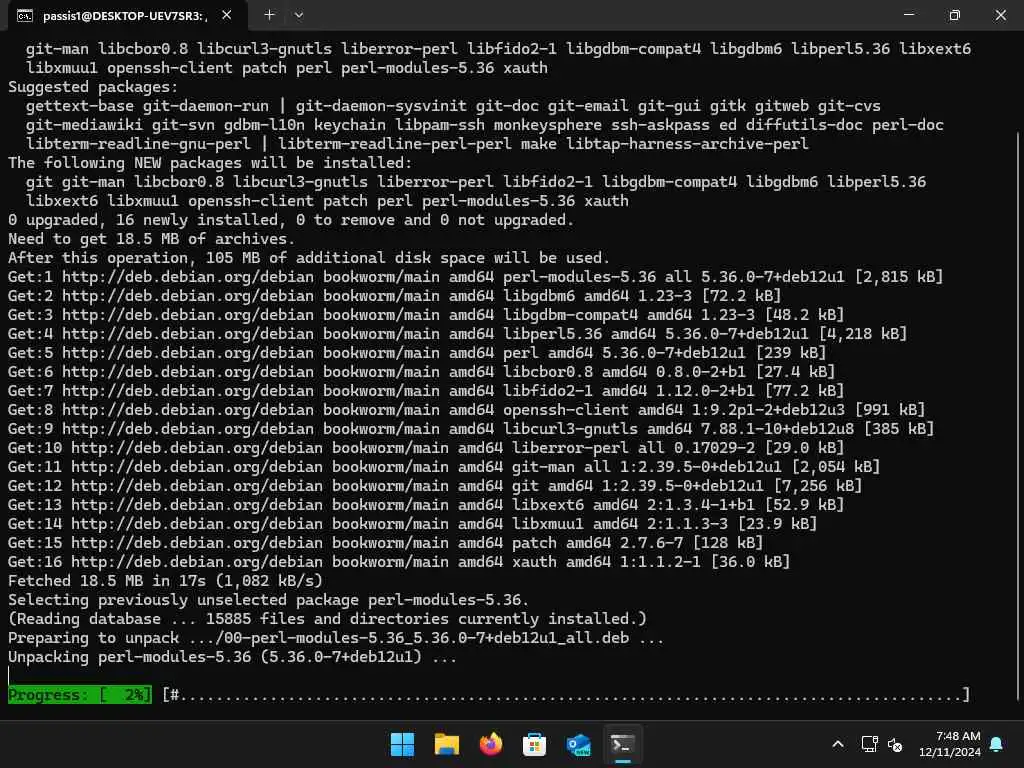Viewport: 1024px width, 768px height.
Task: Click the Get:15 patch line
Action: coord(385,541)
